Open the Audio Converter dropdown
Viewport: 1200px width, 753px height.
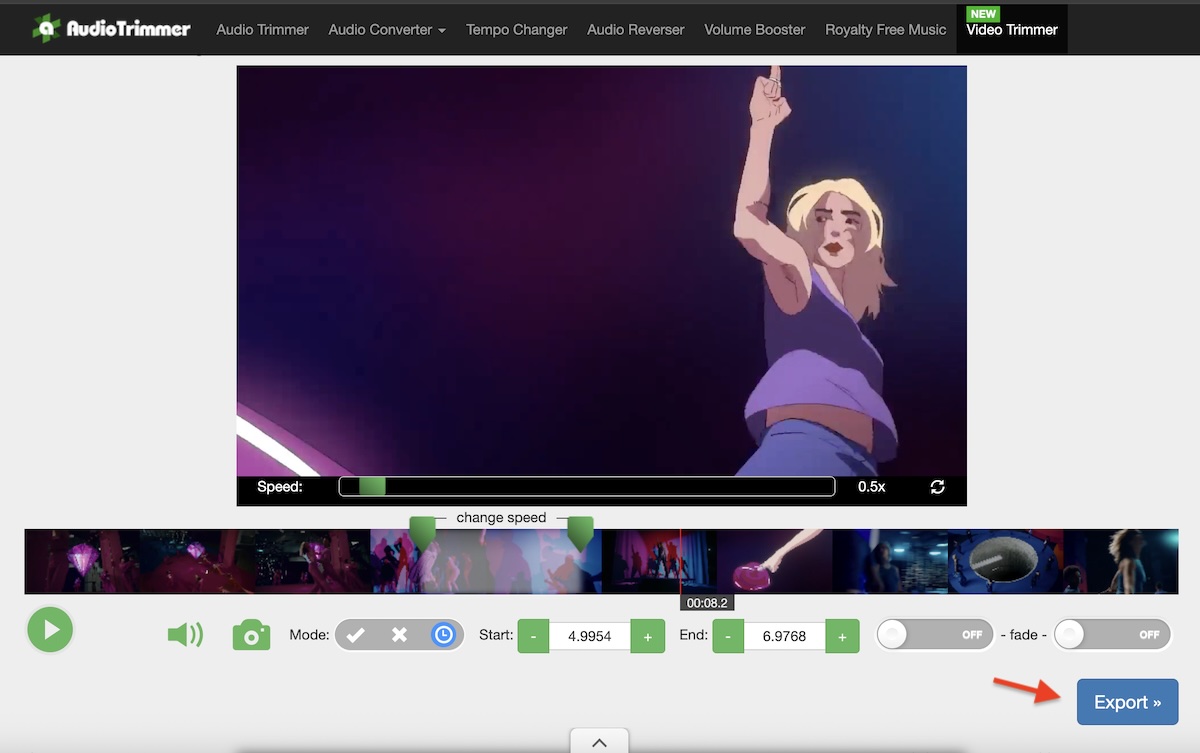pos(387,30)
